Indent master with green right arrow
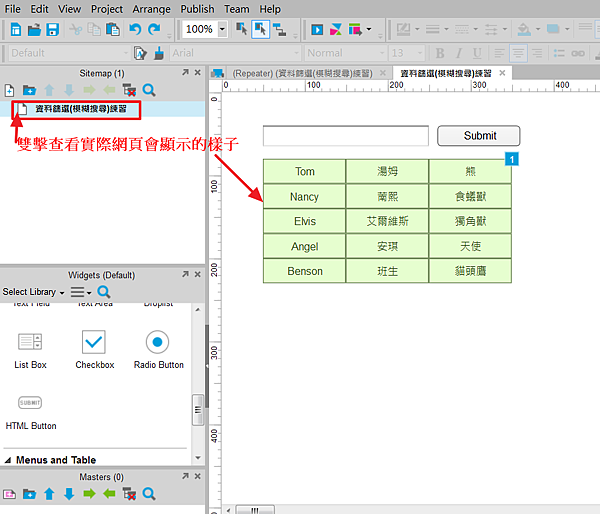 (x=89, y=494)
